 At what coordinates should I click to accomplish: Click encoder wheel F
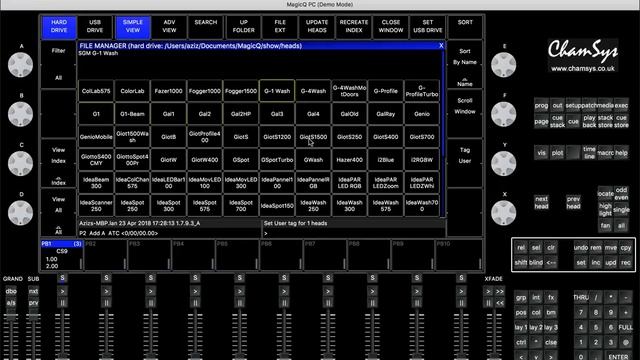[x=503, y=114]
